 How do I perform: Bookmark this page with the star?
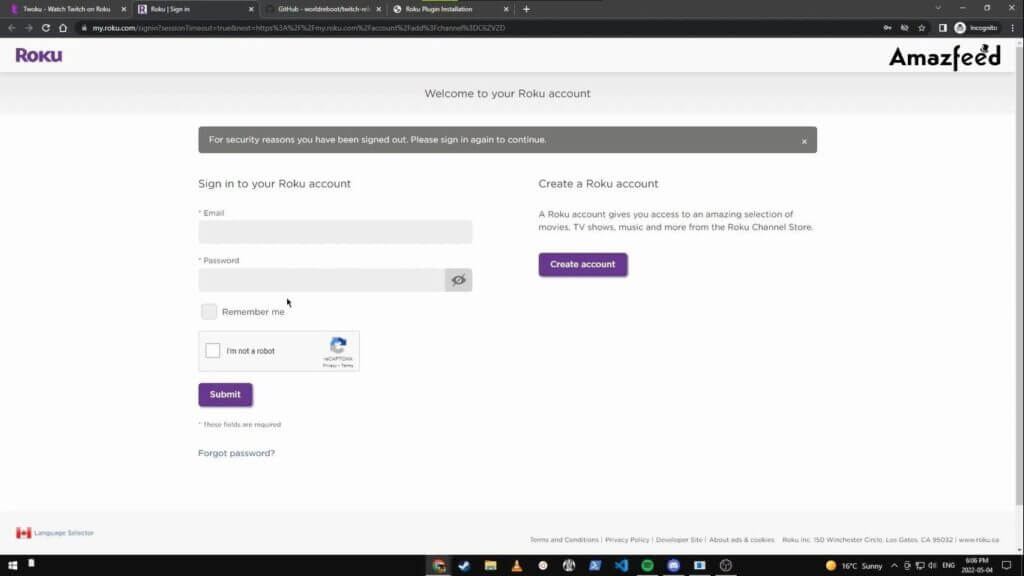click(x=921, y=28)
